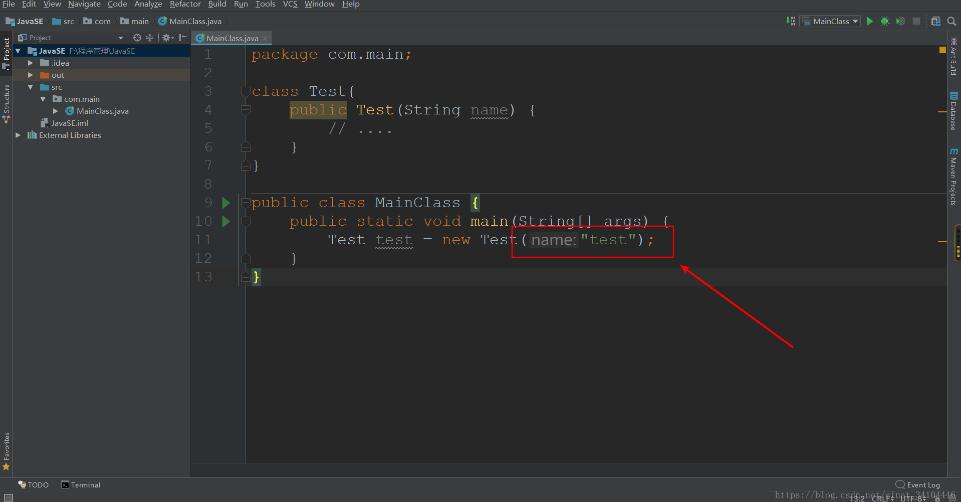The width and height of the screenshot is (963, 502).
Task: Fold the MainClass class at line 9
Action: 246,203
